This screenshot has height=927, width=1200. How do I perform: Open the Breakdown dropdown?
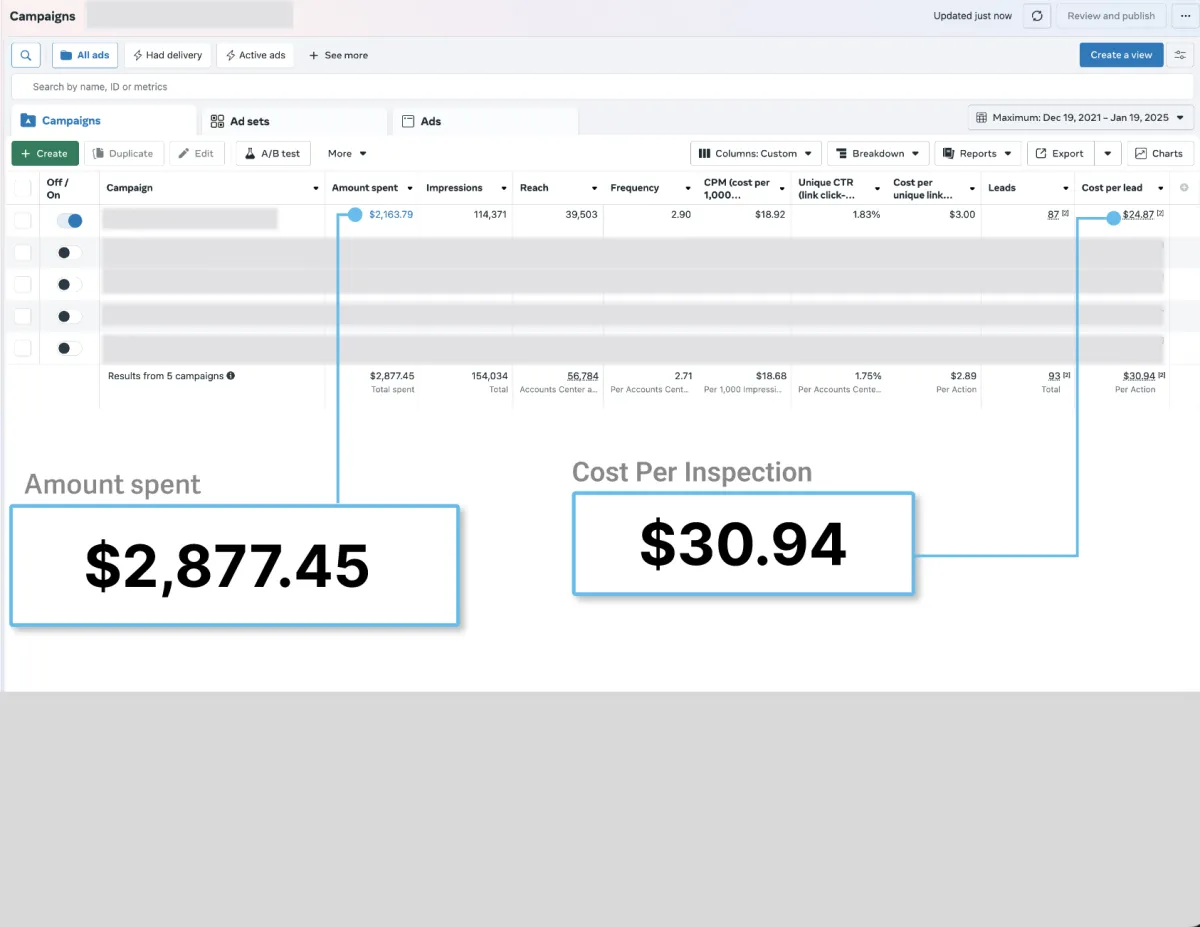[x=877, y=153]
